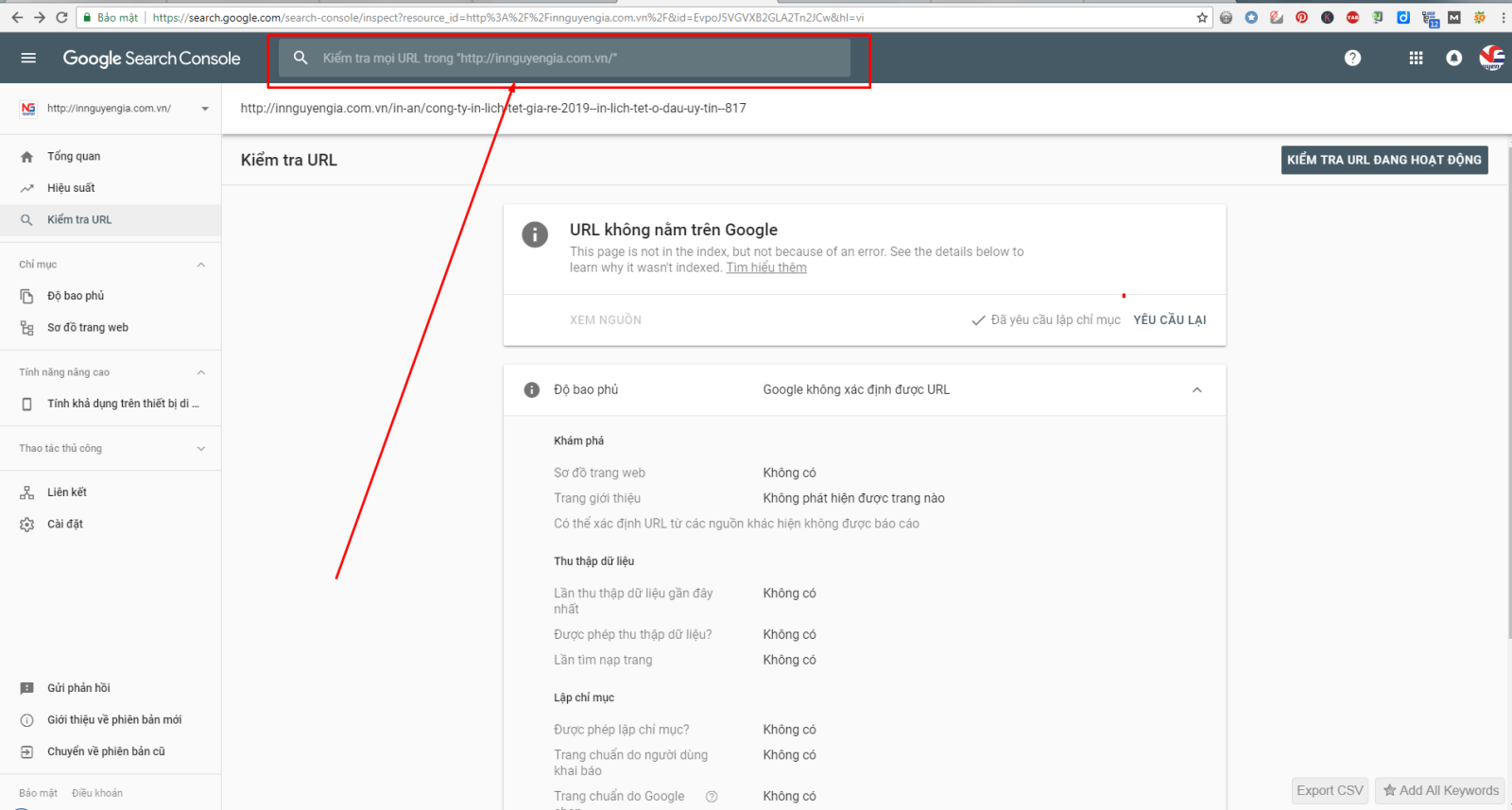Click the 'Đã yêu cầu lập chỉ mục' status
Screen dimensions: 1512x810
point(1046,320)
